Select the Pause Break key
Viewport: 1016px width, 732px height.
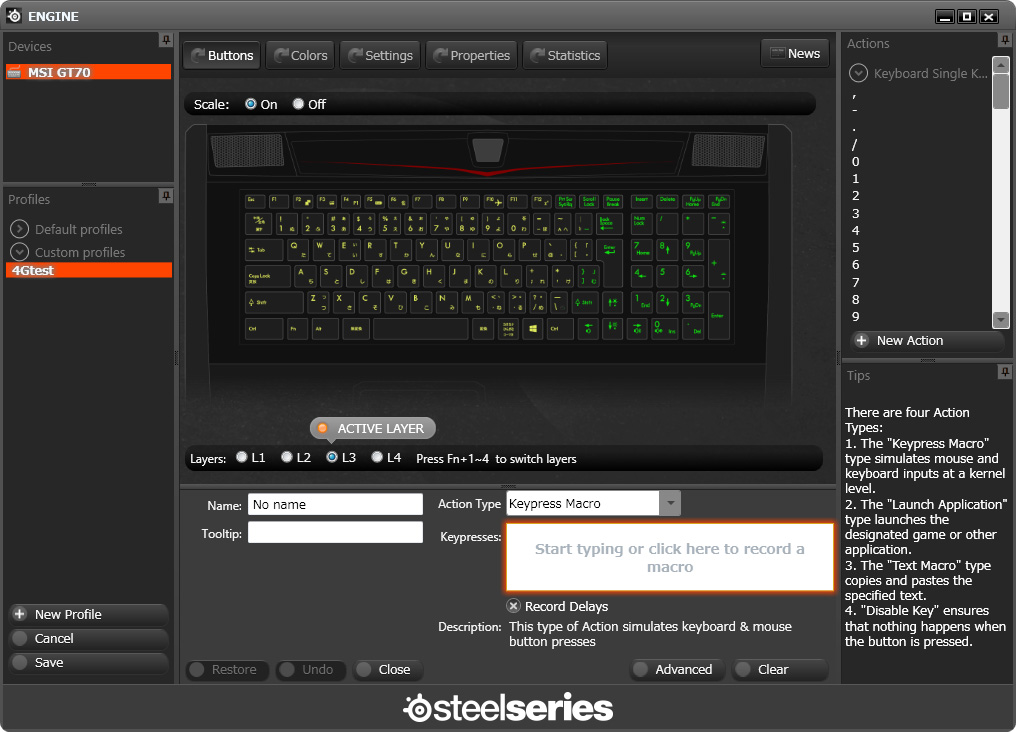(x=612, y=201)
